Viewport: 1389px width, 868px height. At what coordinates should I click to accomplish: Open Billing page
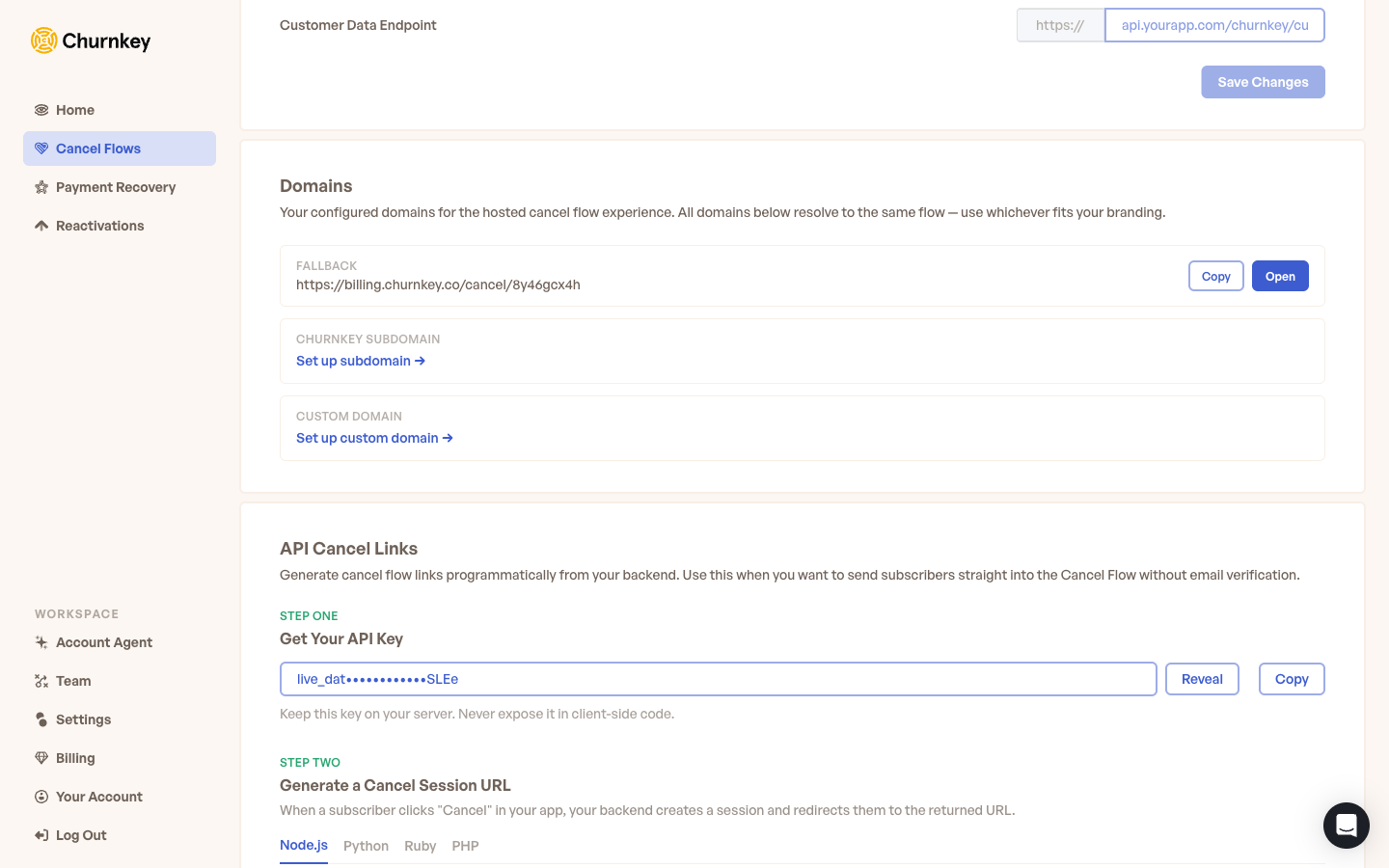coord(120,758)
